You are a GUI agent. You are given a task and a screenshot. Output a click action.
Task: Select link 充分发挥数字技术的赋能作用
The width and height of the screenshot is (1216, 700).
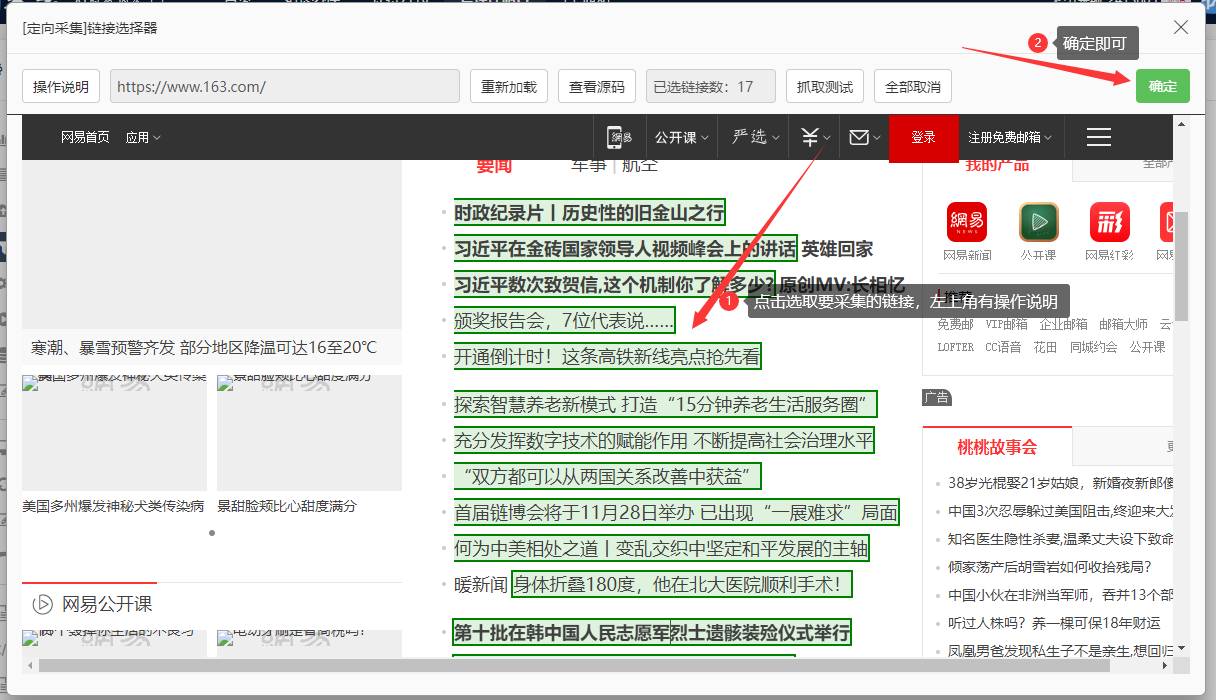pyautogui.click(x=664, y=440)
